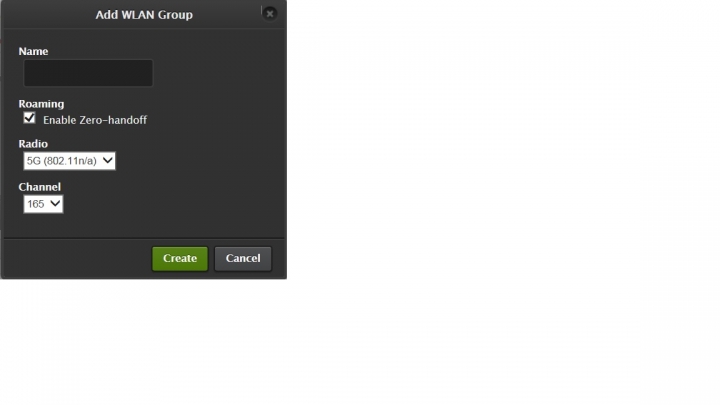This screenshot has height=405, width=720.
Task: Click the Name field label
Action: pos(33,51)
